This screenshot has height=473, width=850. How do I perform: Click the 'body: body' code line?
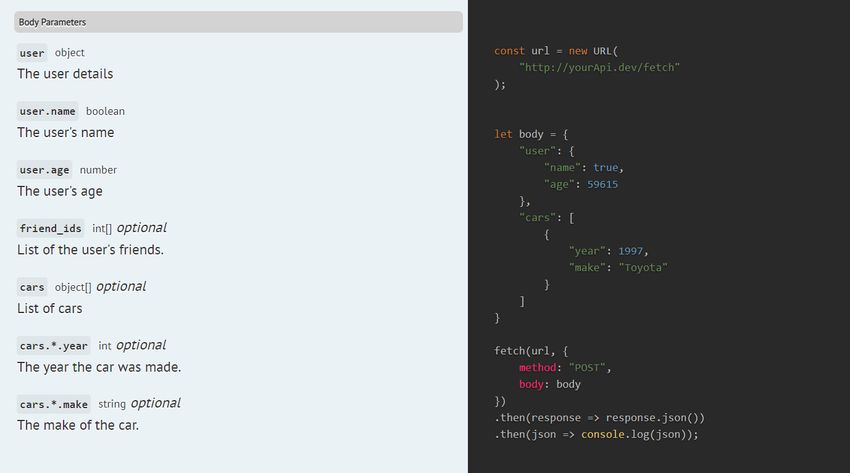tap(550, 384)
